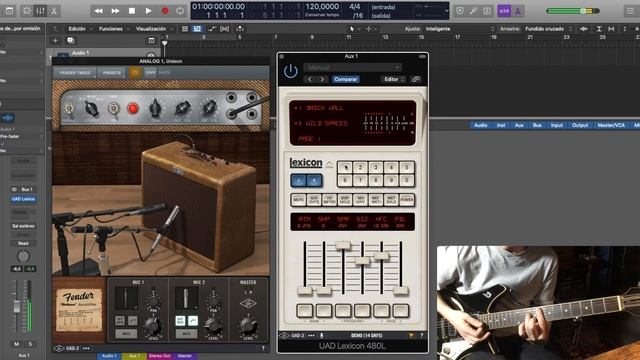Click the link icon in Lexicon header
The image size is (640, 360).
click(416, 79)
